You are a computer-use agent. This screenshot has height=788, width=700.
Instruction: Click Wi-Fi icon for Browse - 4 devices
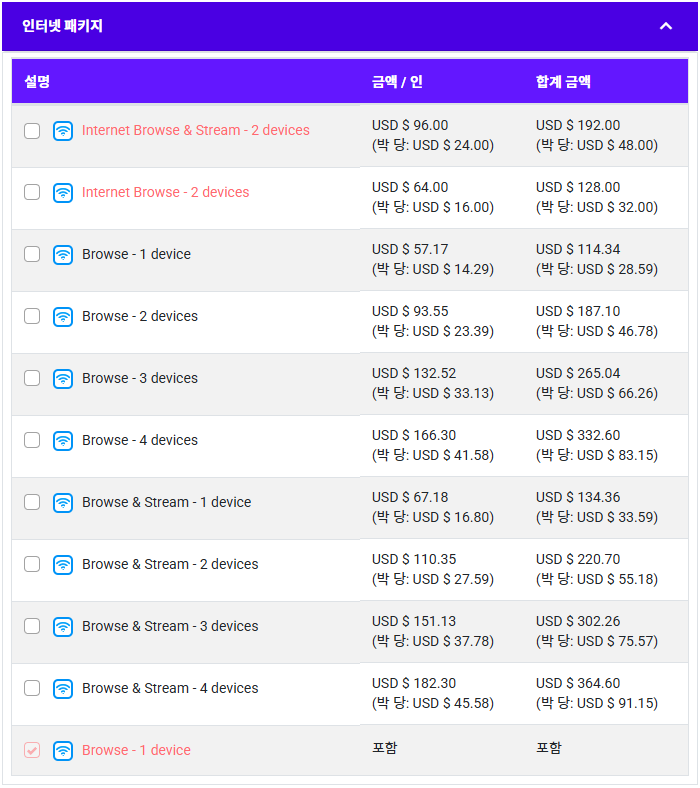(63, 441)
